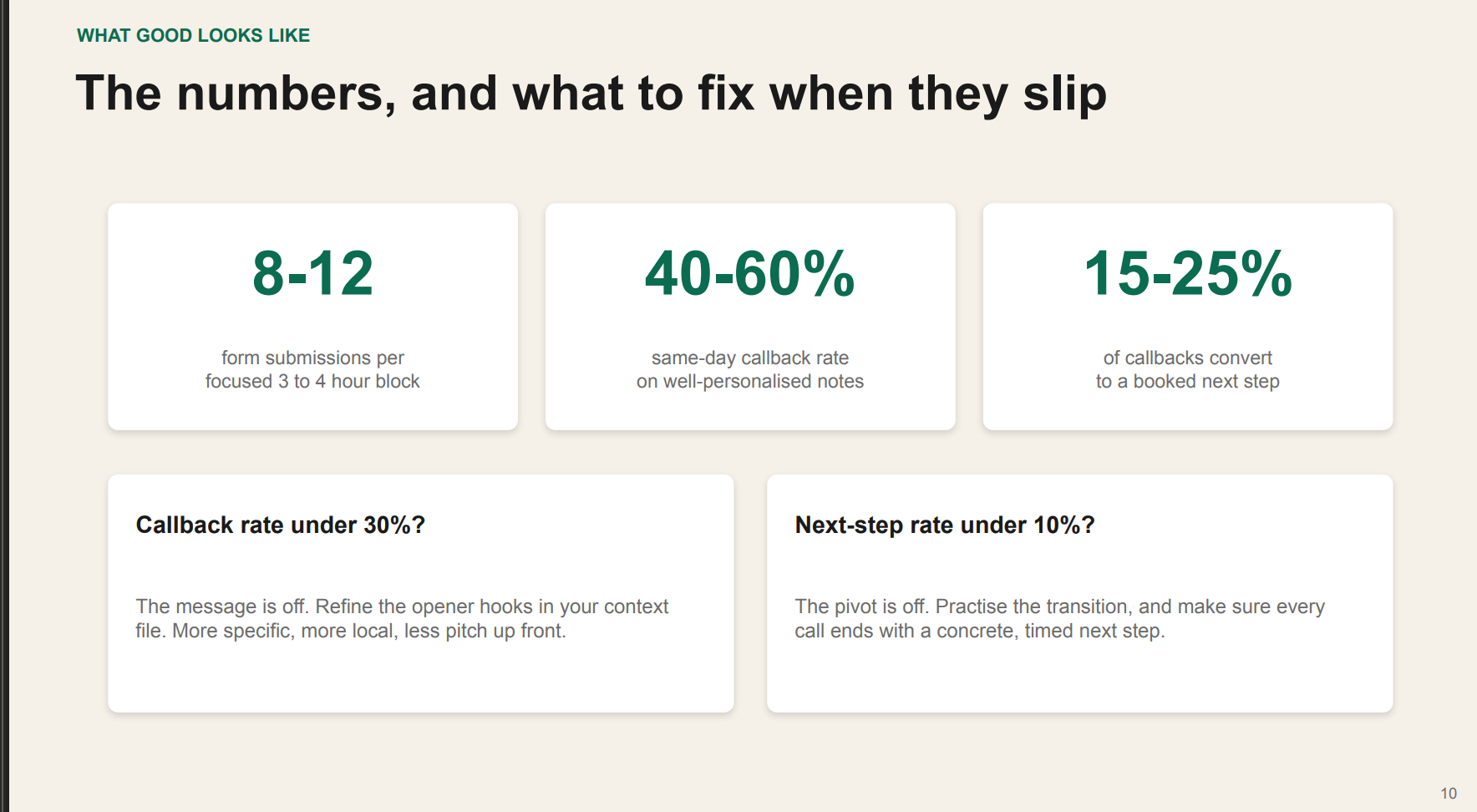This screenshot has height=812, width=1477.
Task: Select the callbacks convert to booked step caption
Action: pyautogui.click(x=1187, y=369)
